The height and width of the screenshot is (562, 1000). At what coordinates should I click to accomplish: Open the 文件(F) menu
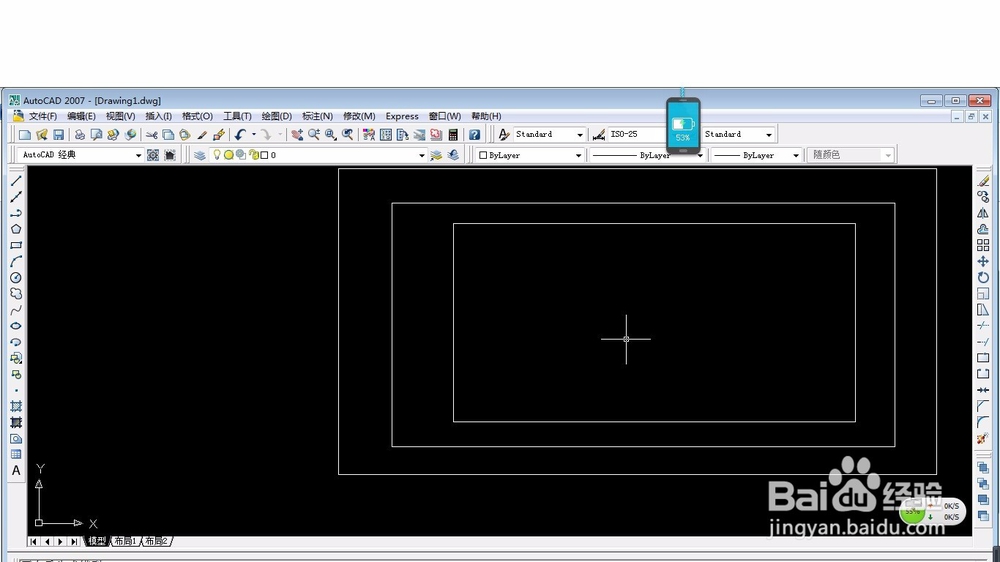point(43,116)
